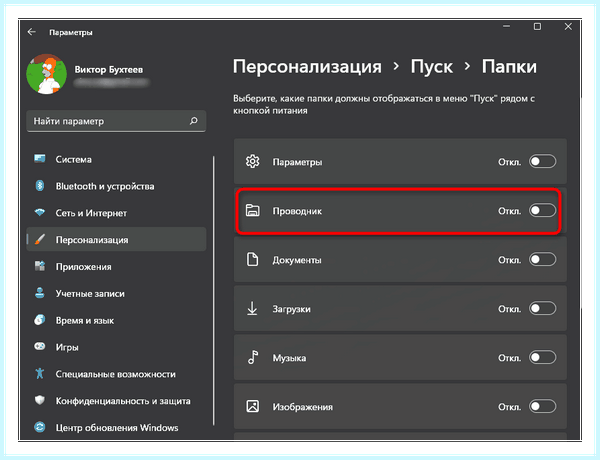600x460 pixels.
Task: Turn on the Документы switch
Action: (x=542, y=259)
